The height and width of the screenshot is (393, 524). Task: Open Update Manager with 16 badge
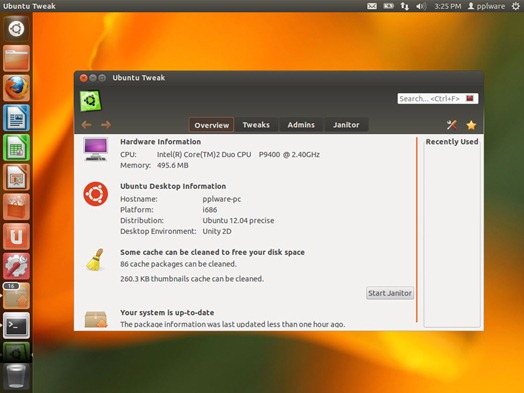(16, 296)
